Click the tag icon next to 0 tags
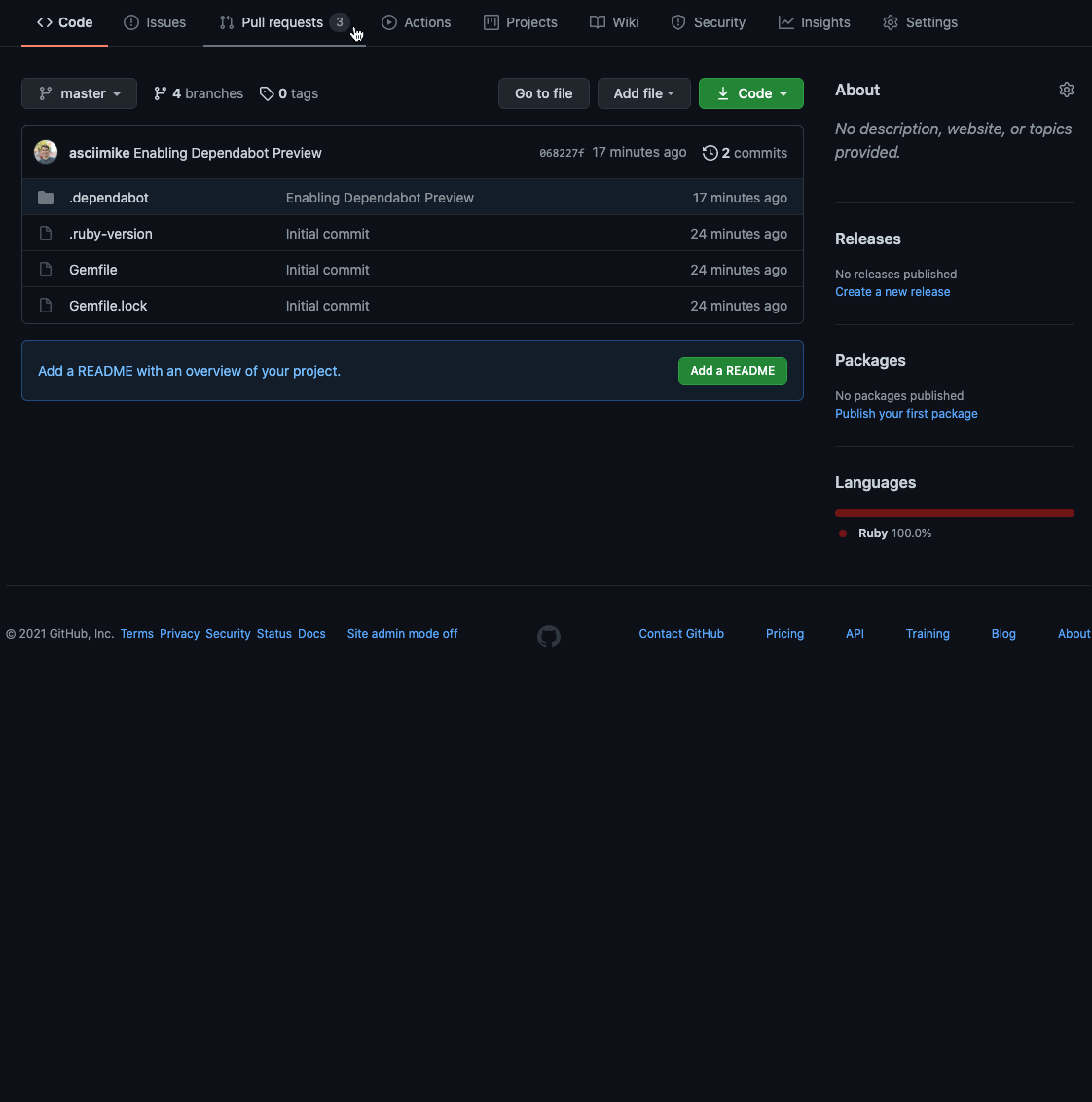 [267, 93]
